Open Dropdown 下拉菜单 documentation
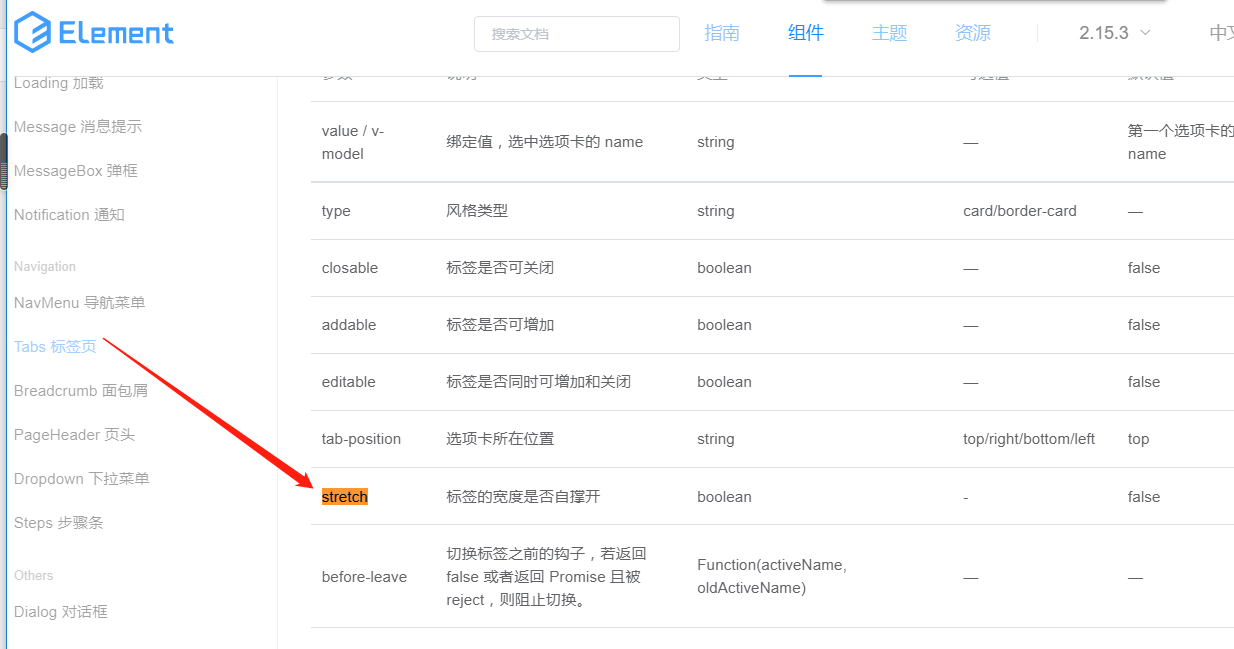 pyautogui.click(x=83, y=478)
